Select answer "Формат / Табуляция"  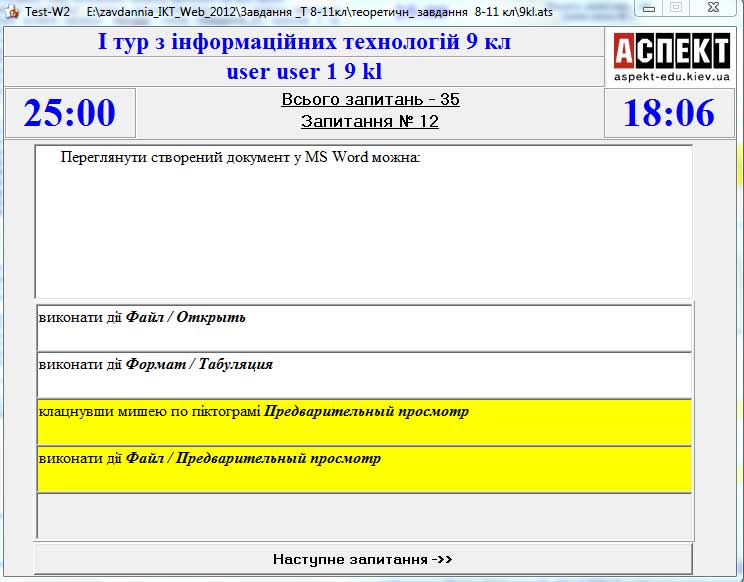(x=364, y=375)
